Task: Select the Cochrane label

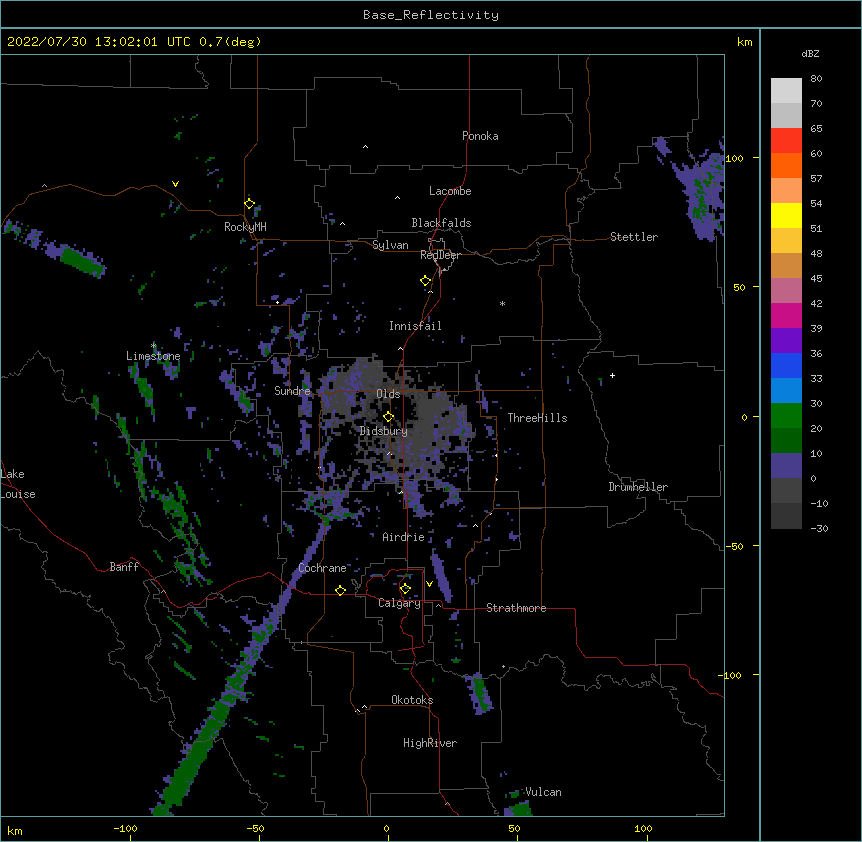Action: pos(322,568)
